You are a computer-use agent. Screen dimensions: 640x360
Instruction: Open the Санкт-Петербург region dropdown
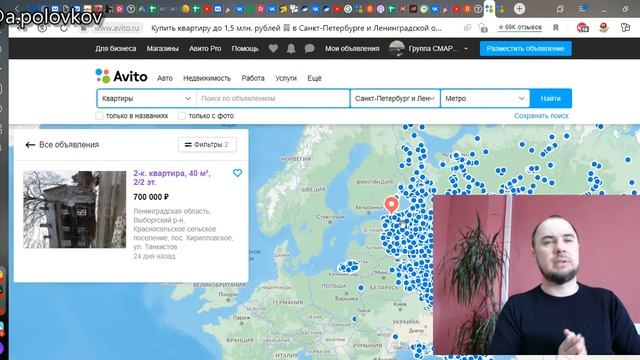395,98
